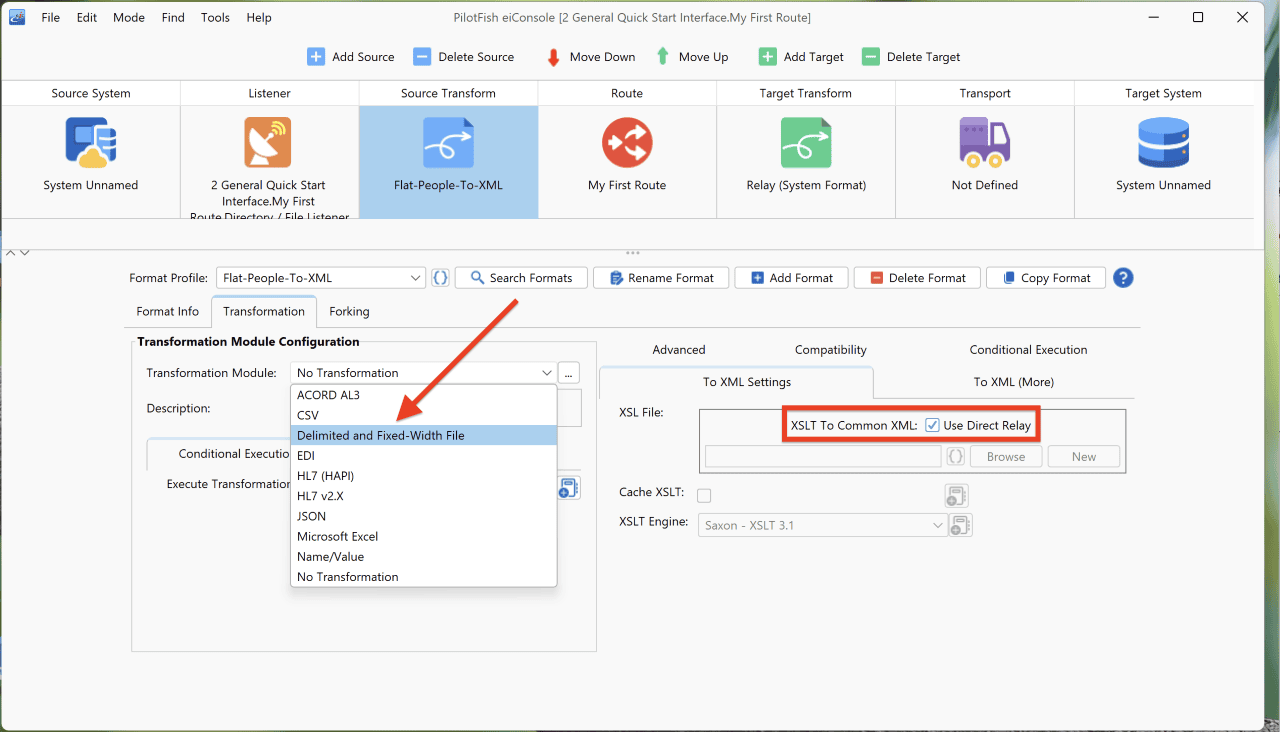
Task: Choose Delimited and Fixed-Width File option
Action: (424, 435)
